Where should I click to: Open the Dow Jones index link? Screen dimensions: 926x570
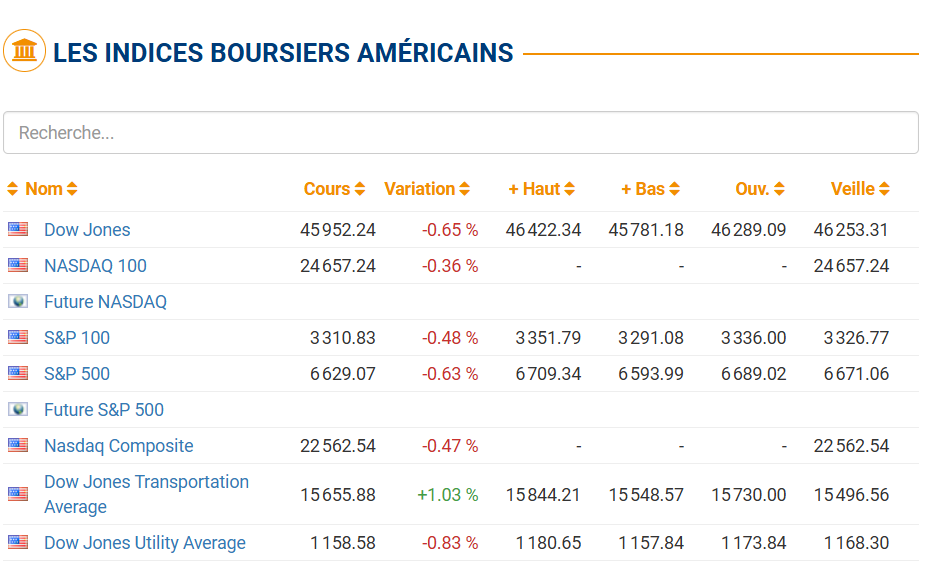[x=87, y=230]
